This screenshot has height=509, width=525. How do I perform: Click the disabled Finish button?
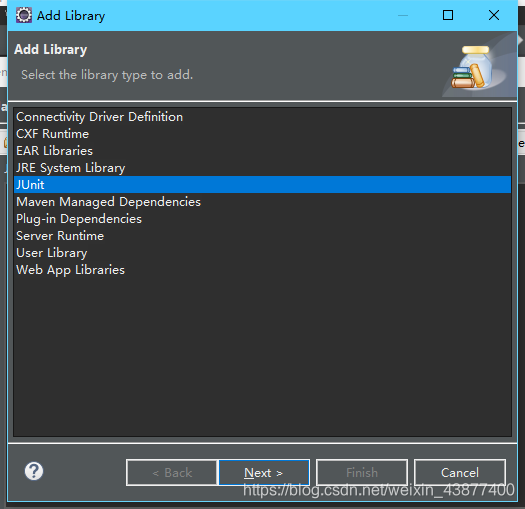[x=362, y=472]
